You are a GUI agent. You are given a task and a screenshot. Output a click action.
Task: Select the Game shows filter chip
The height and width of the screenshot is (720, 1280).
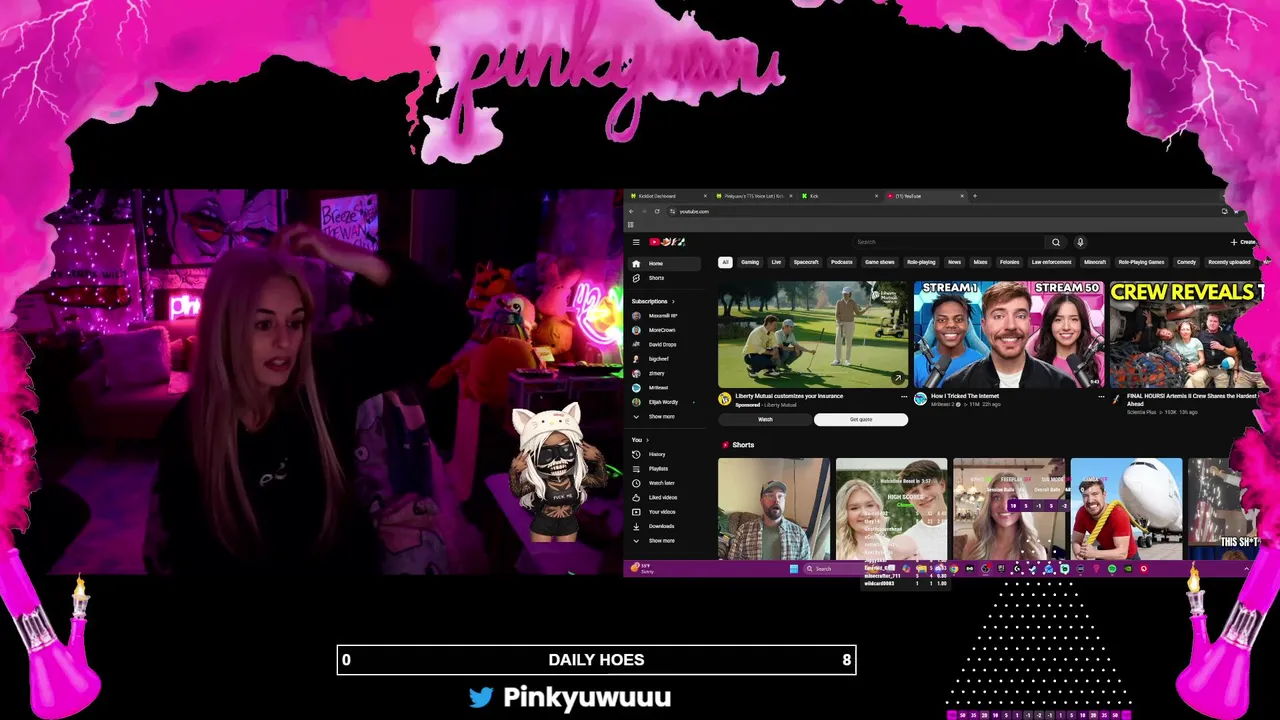[880, 262]
